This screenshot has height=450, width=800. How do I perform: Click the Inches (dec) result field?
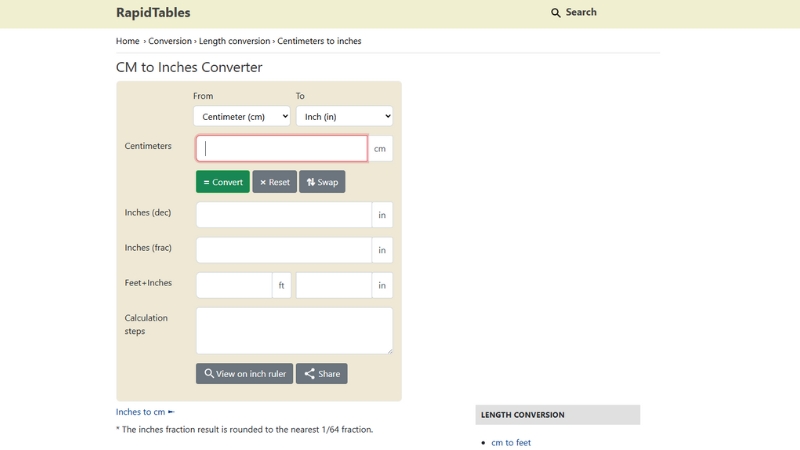284,215
